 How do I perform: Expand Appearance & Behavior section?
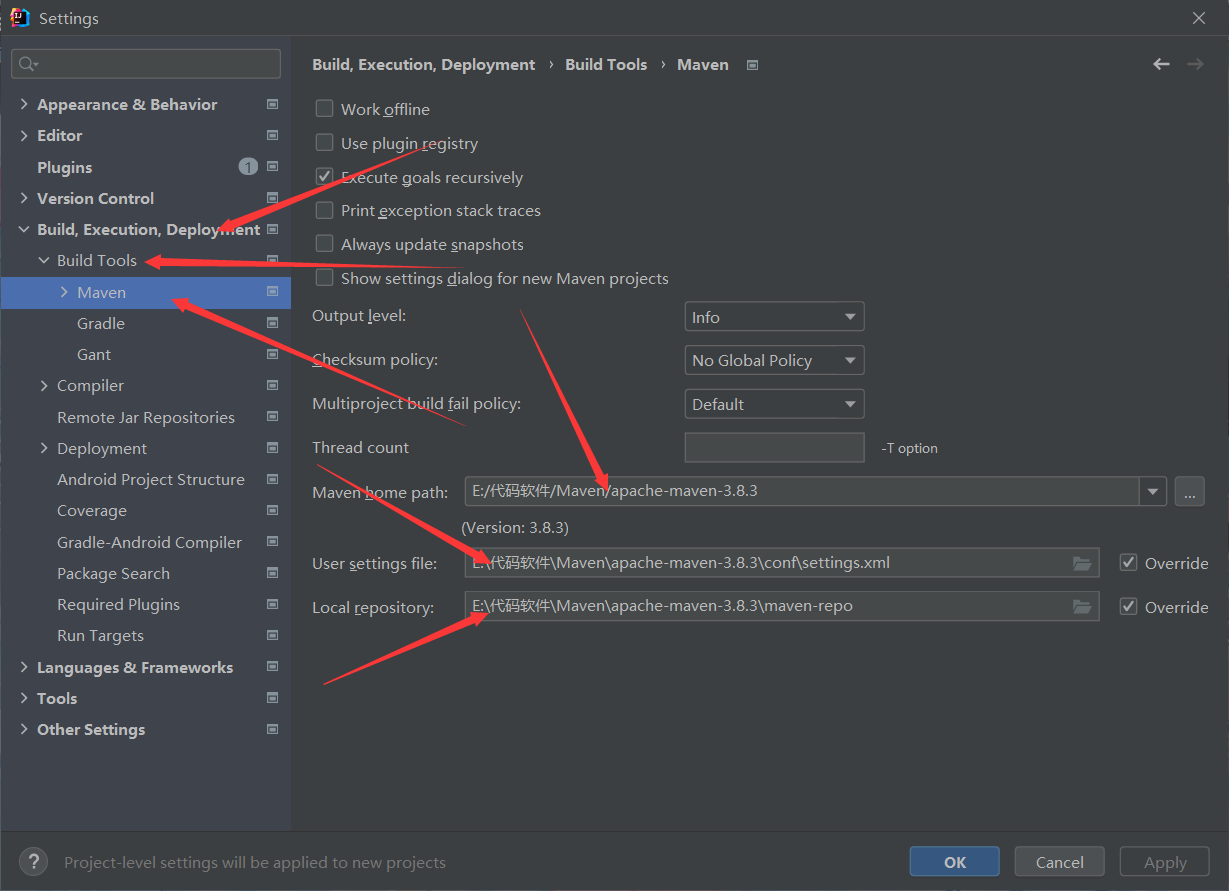pos(24,104)
